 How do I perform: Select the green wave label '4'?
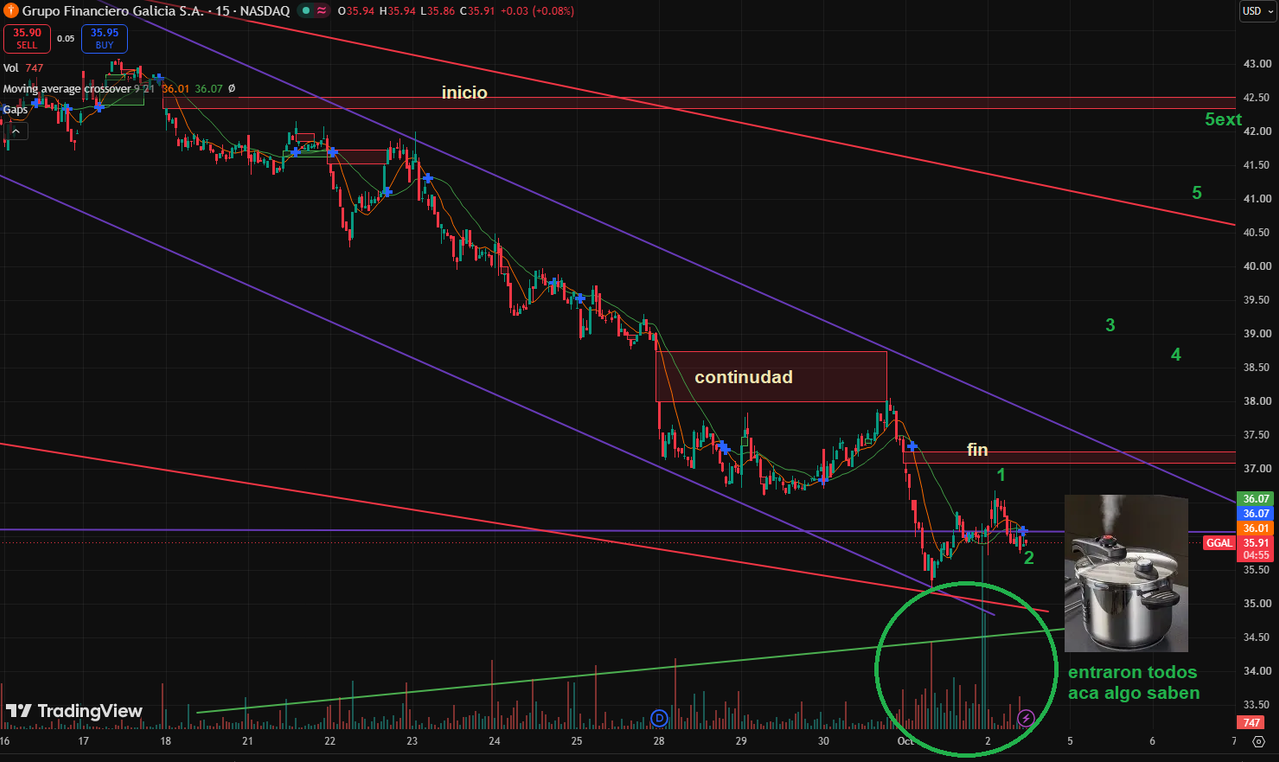click(1176, 354)
